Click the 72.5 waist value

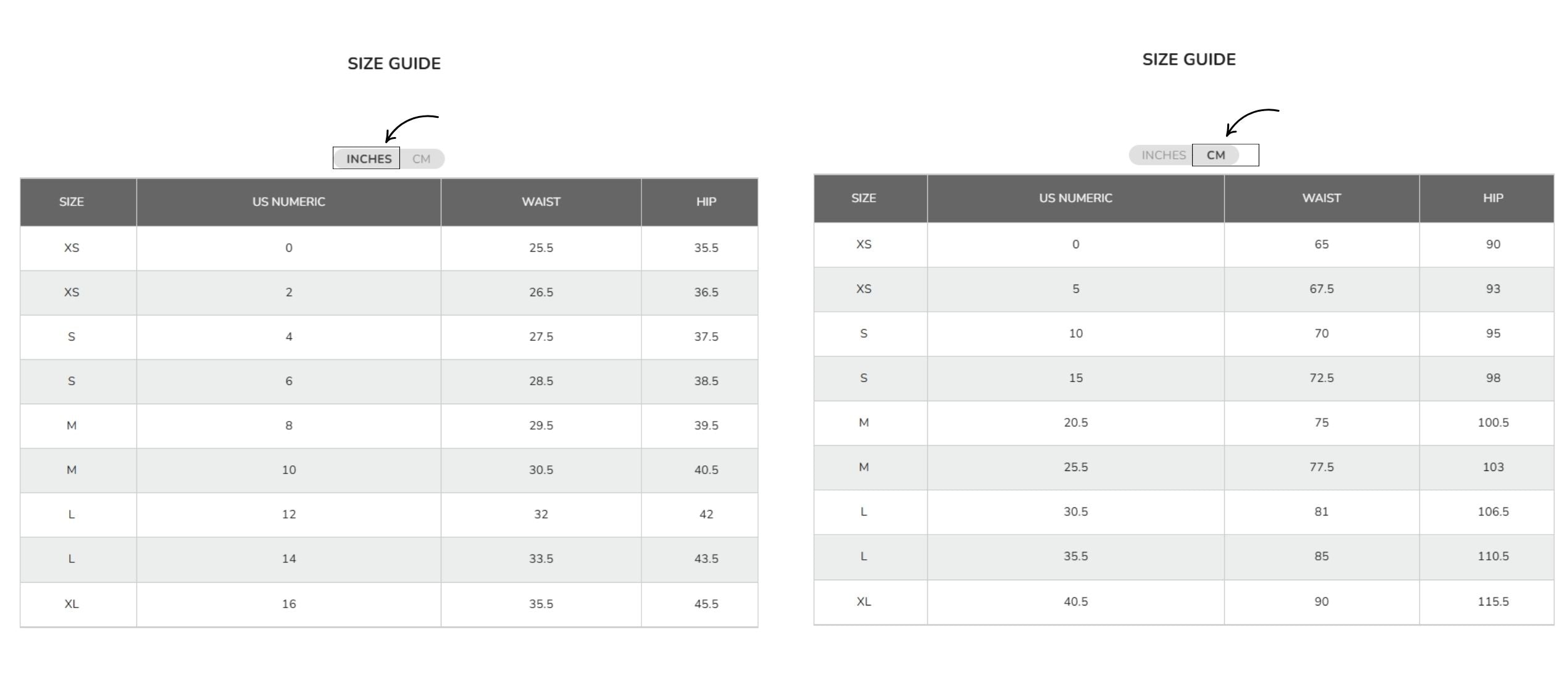[1321, 378]
